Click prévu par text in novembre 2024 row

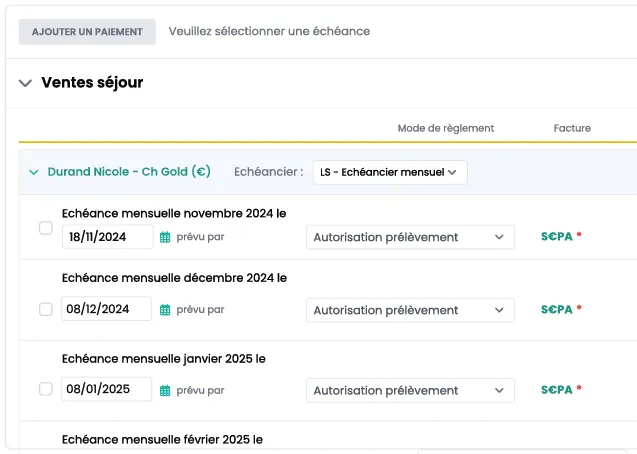coord(200,237)
